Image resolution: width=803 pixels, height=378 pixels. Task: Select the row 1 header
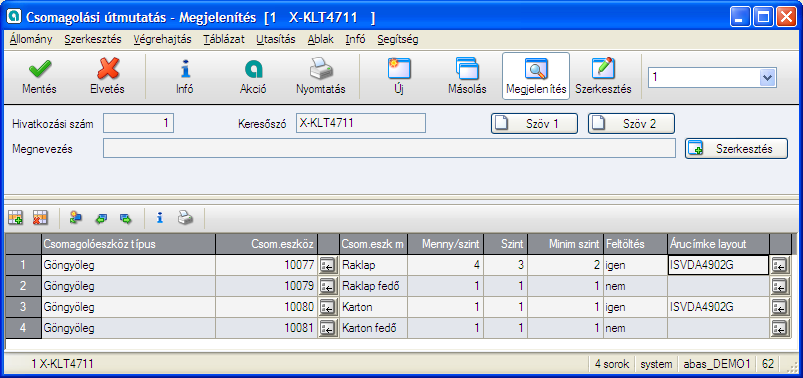click(23, 265)
